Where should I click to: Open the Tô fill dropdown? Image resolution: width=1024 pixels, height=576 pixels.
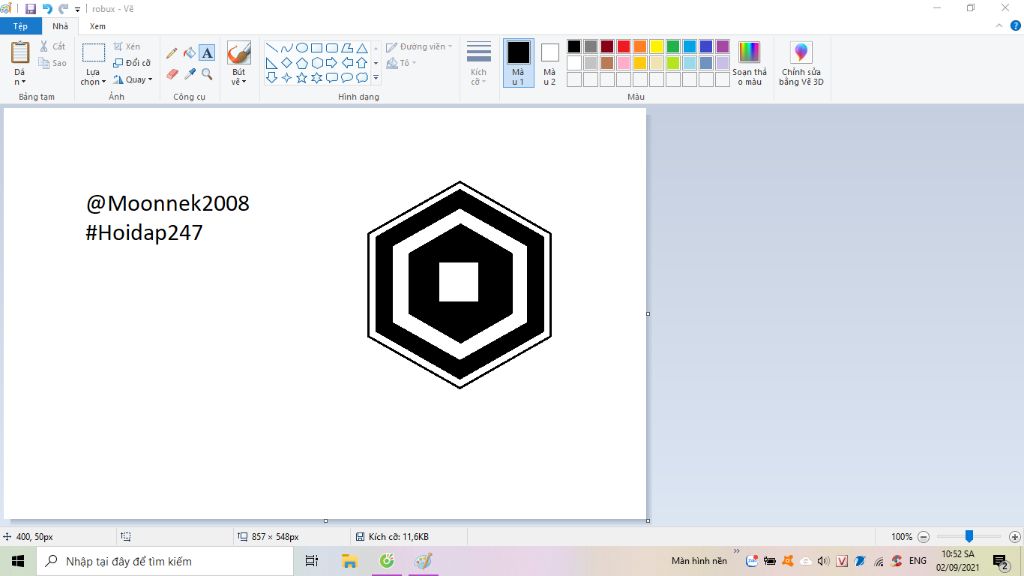(x=401, y=63)
